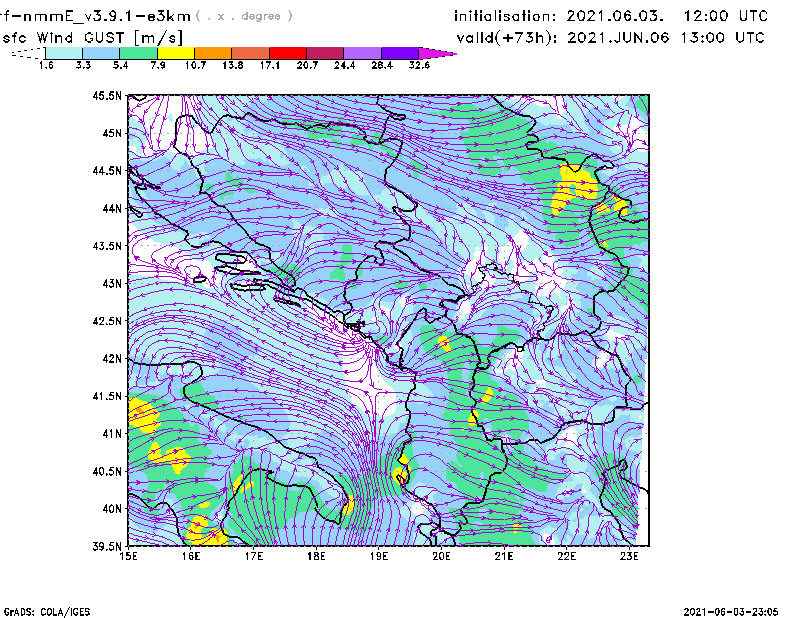Click the 23E longitude label
This screenshot has height=618, width=800.
coord(629,556)
